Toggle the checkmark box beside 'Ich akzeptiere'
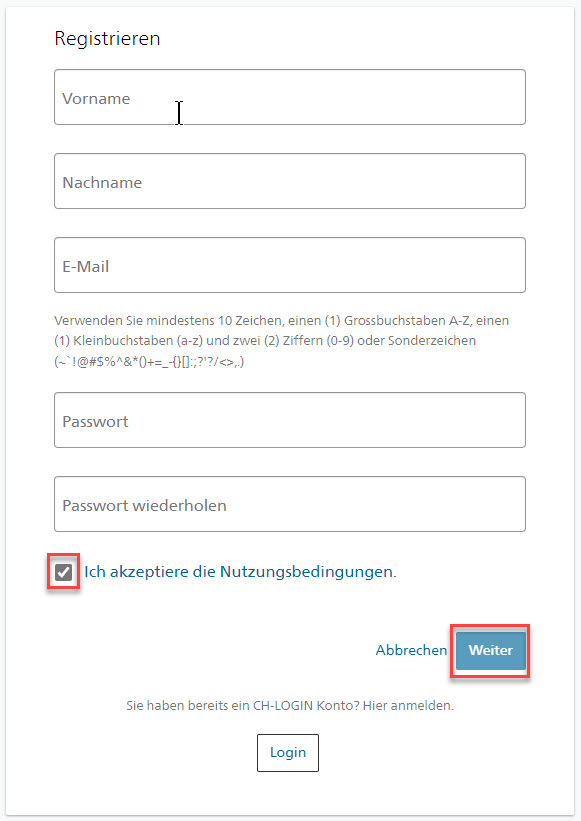Image resolution: width=581 pixels, height=821 pixels. click(x=63, y=572)
